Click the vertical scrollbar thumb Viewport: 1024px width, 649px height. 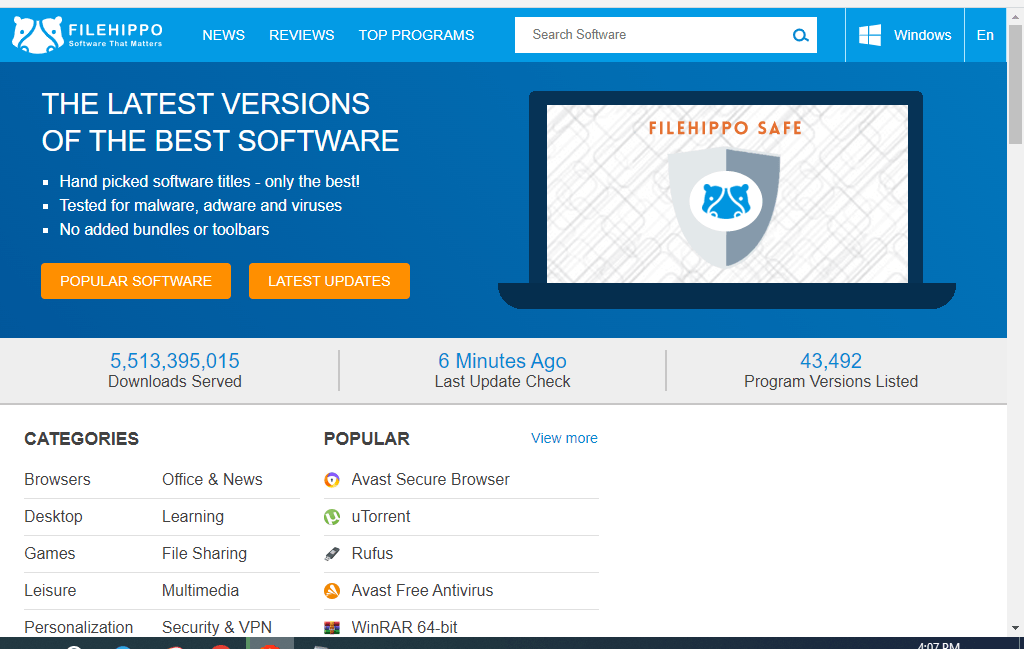coord(1015,84)
